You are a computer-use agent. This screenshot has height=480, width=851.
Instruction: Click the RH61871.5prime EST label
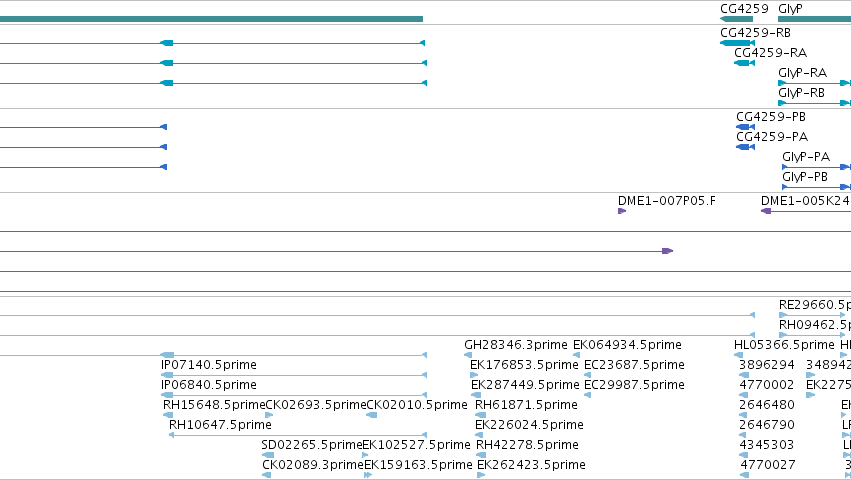(x=526, y=405)
